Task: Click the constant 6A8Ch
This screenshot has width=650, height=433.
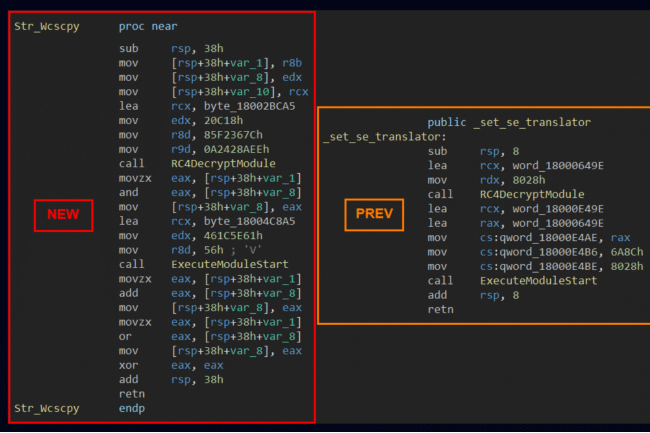Action: point(627,252)
